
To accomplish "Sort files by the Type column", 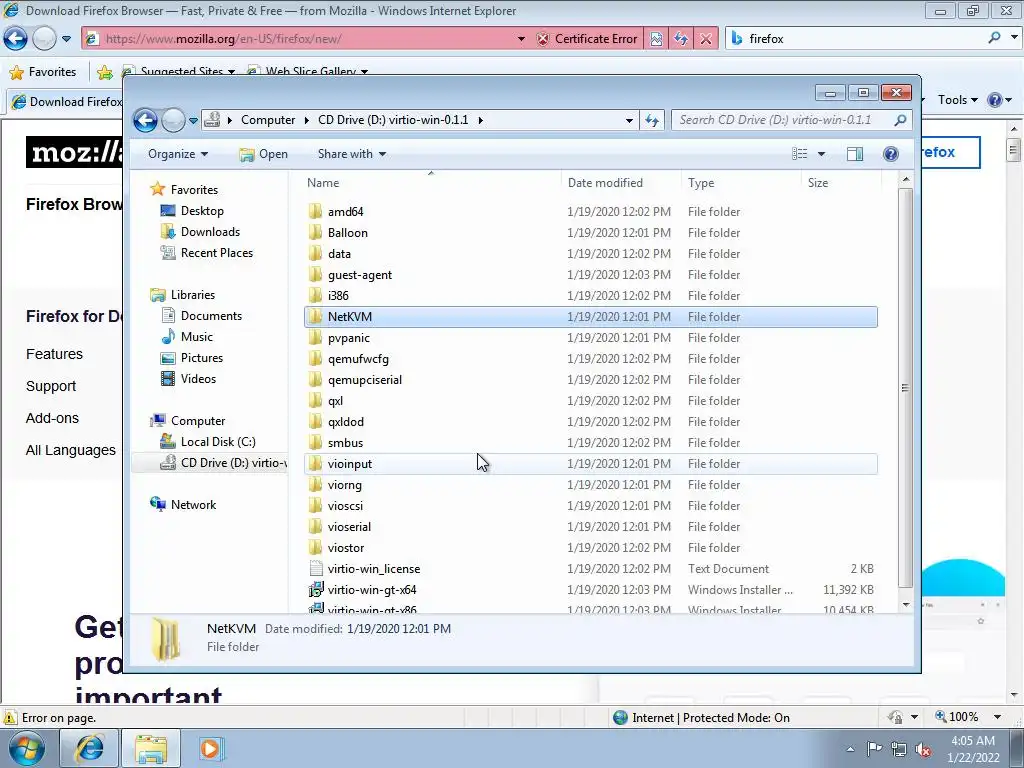I will [x=701, y=183].
